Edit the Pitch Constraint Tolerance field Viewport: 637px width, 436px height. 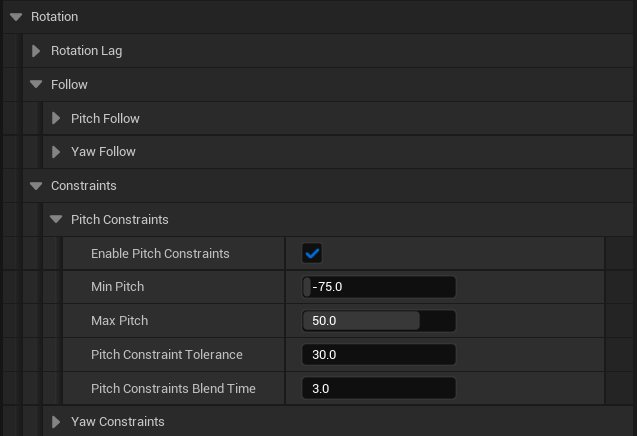click(x=380, y=355)
